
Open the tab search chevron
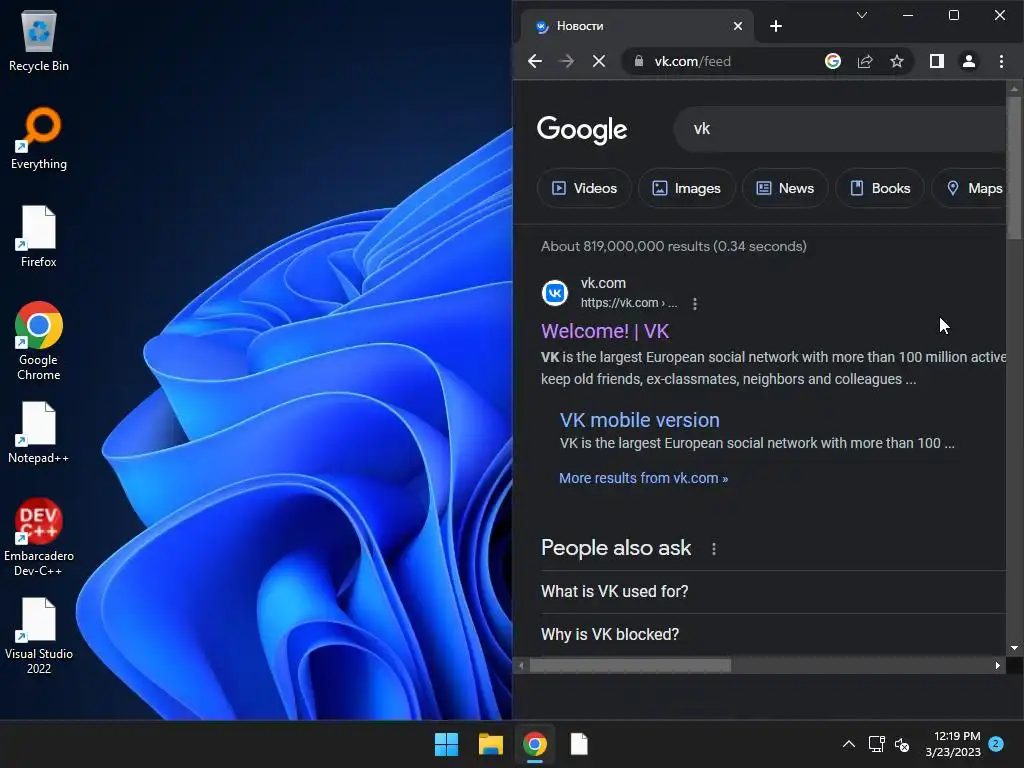pyautogui.click(x=862, y=15)
